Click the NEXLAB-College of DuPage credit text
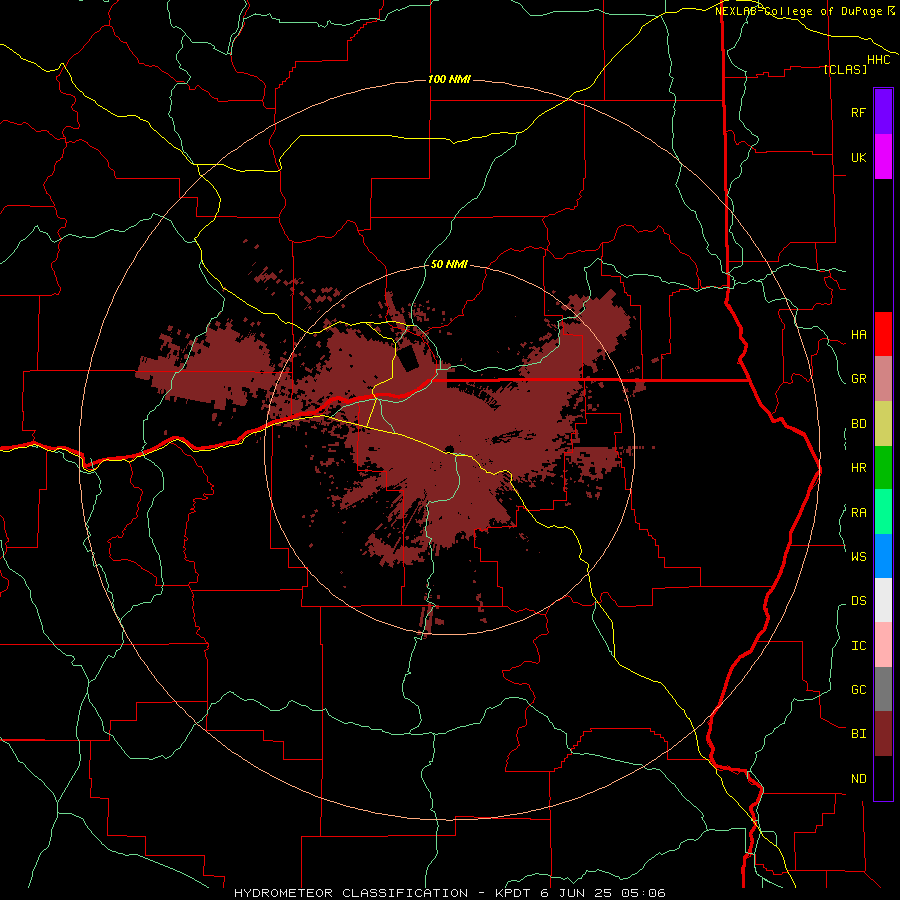This screenshot has width=900, height=900. click(799, 11)
